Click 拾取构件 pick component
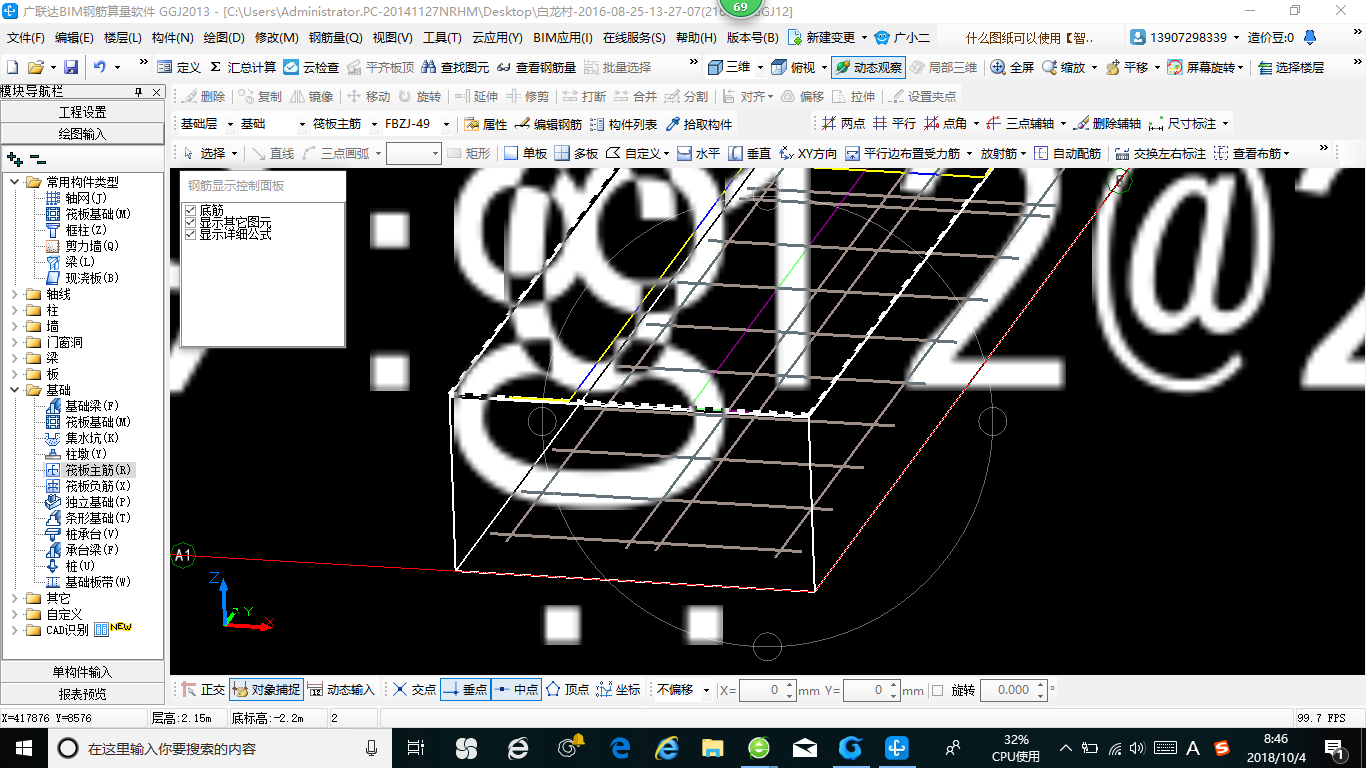The width and height of the screenshot is (1366, 768). click(x=698, y=124)
